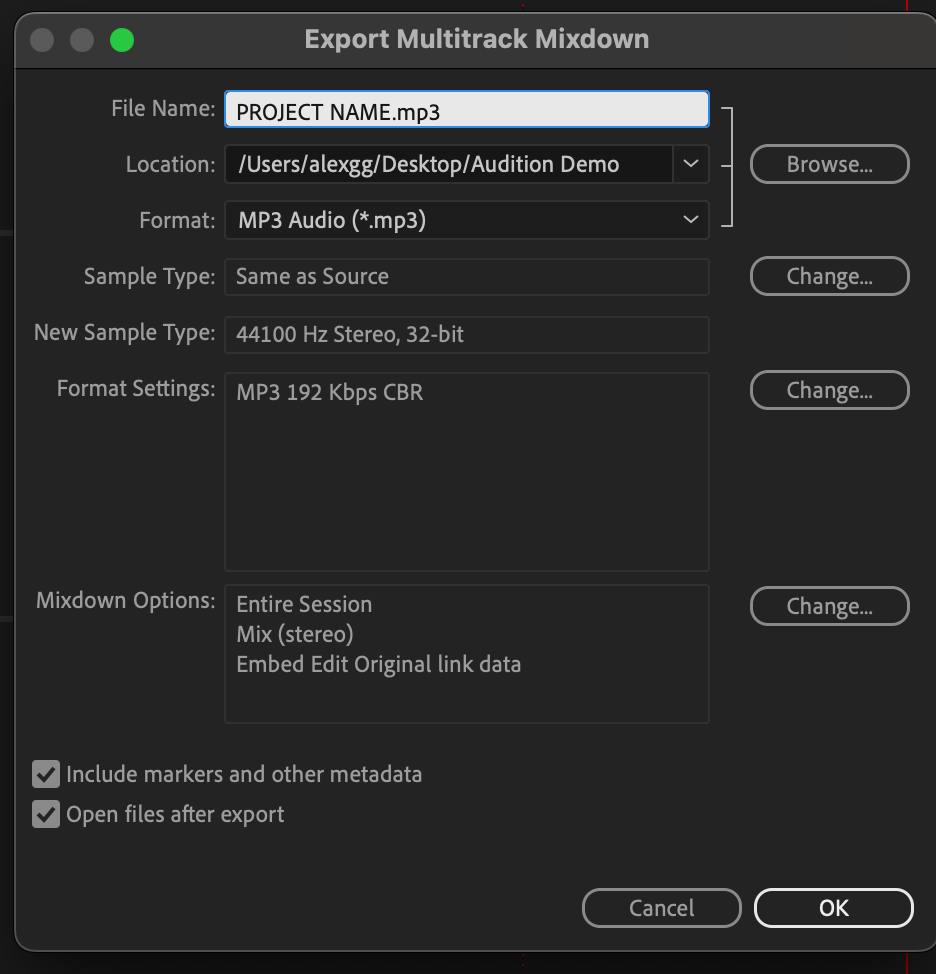The height and width of the screenshot is (974, 936).
Task: Click the Same as Source sample type field
Action: coord(466,277)
